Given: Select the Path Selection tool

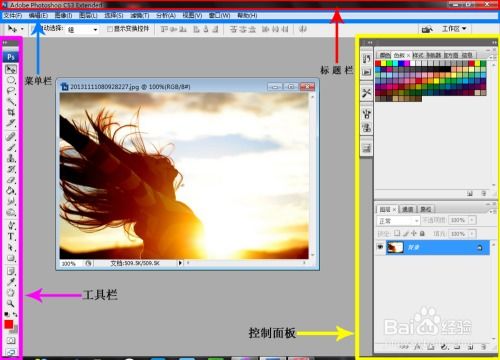Looking at the screenshot, I should point(11,247).
